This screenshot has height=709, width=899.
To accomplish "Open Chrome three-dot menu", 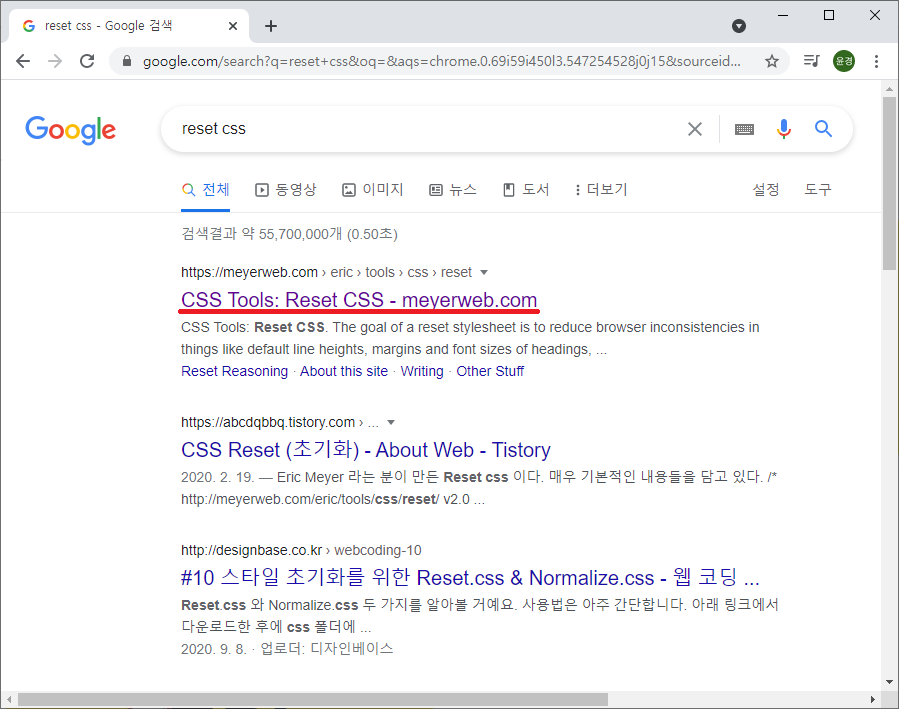I will click(876, 61).
